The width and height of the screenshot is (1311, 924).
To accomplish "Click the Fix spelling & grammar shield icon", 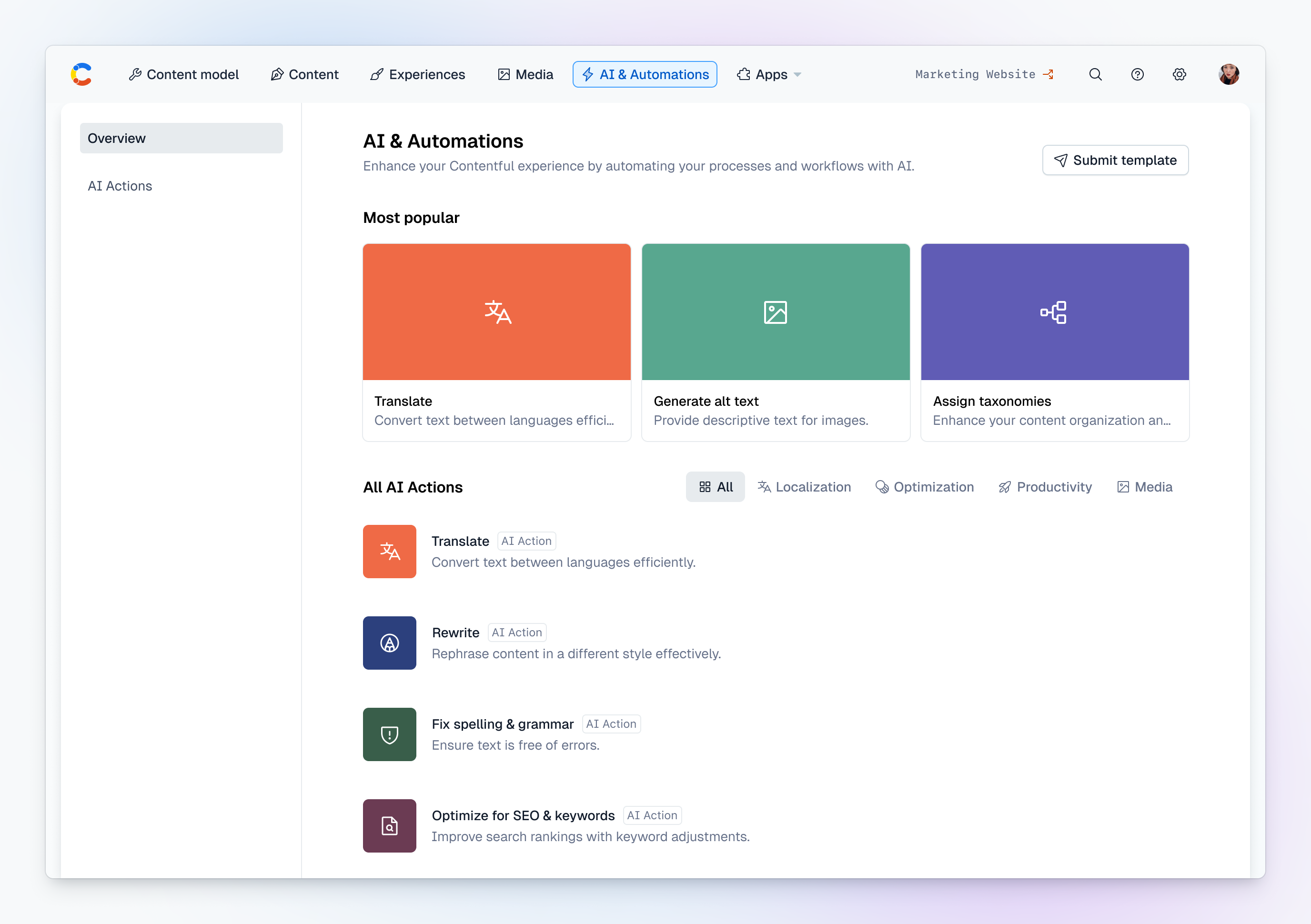I will [389, 734].
